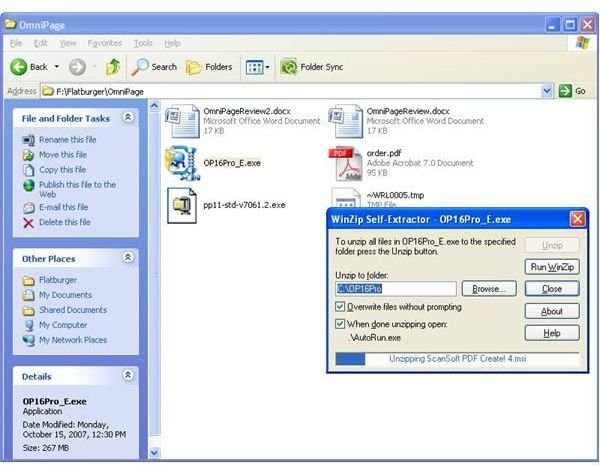
Task: Click the task pane scroll down arrow
Action: (x=154, y=453)
